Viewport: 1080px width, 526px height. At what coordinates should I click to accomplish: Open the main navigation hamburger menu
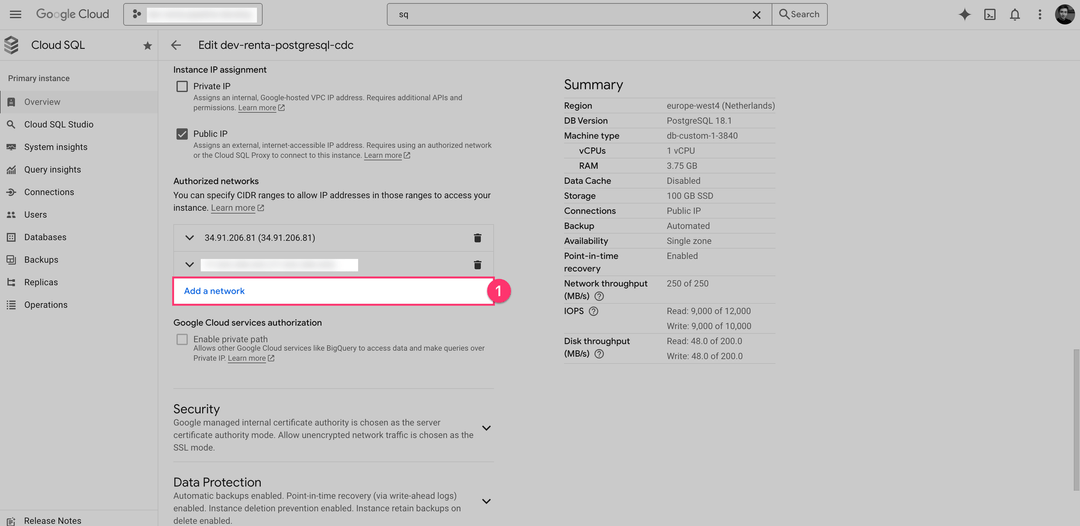[x=15, y=14]
